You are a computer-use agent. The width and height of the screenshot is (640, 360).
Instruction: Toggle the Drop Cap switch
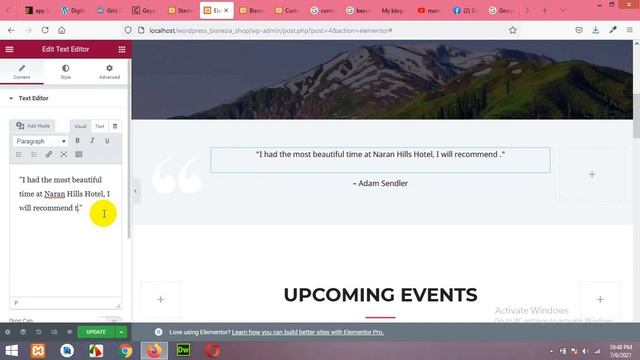point(109,320)
